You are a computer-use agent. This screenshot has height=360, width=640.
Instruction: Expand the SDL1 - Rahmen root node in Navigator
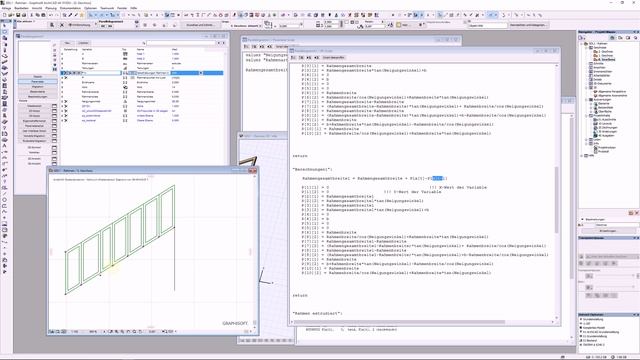coord(582,43)
